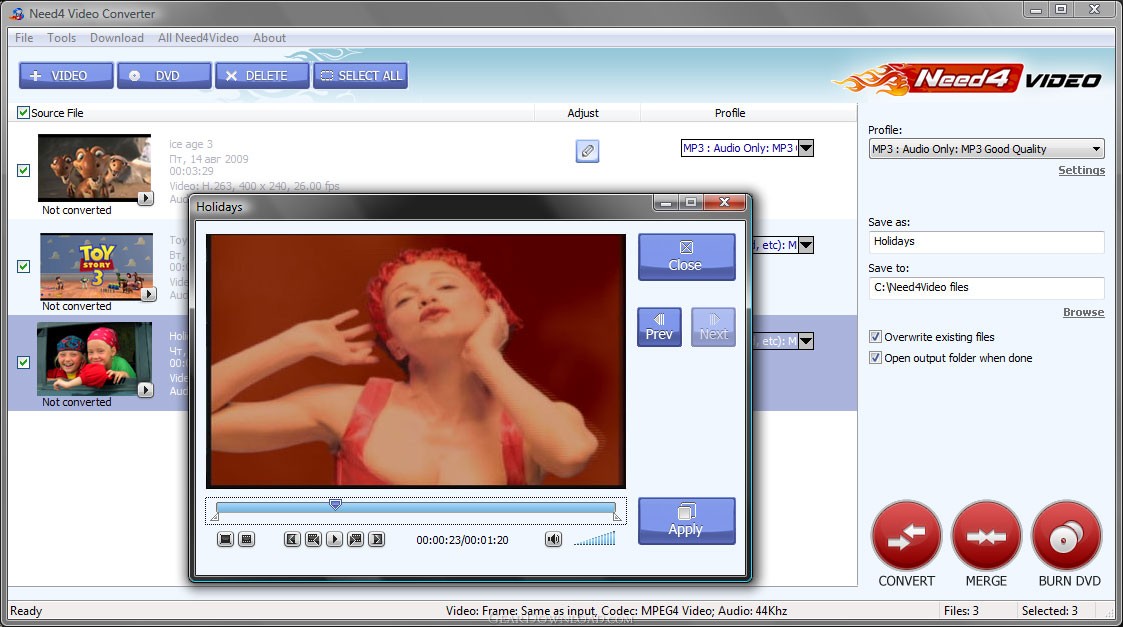Click ice age 3 duration '00:03:29'
The image size is (1123, 627).
pos(191,172)
